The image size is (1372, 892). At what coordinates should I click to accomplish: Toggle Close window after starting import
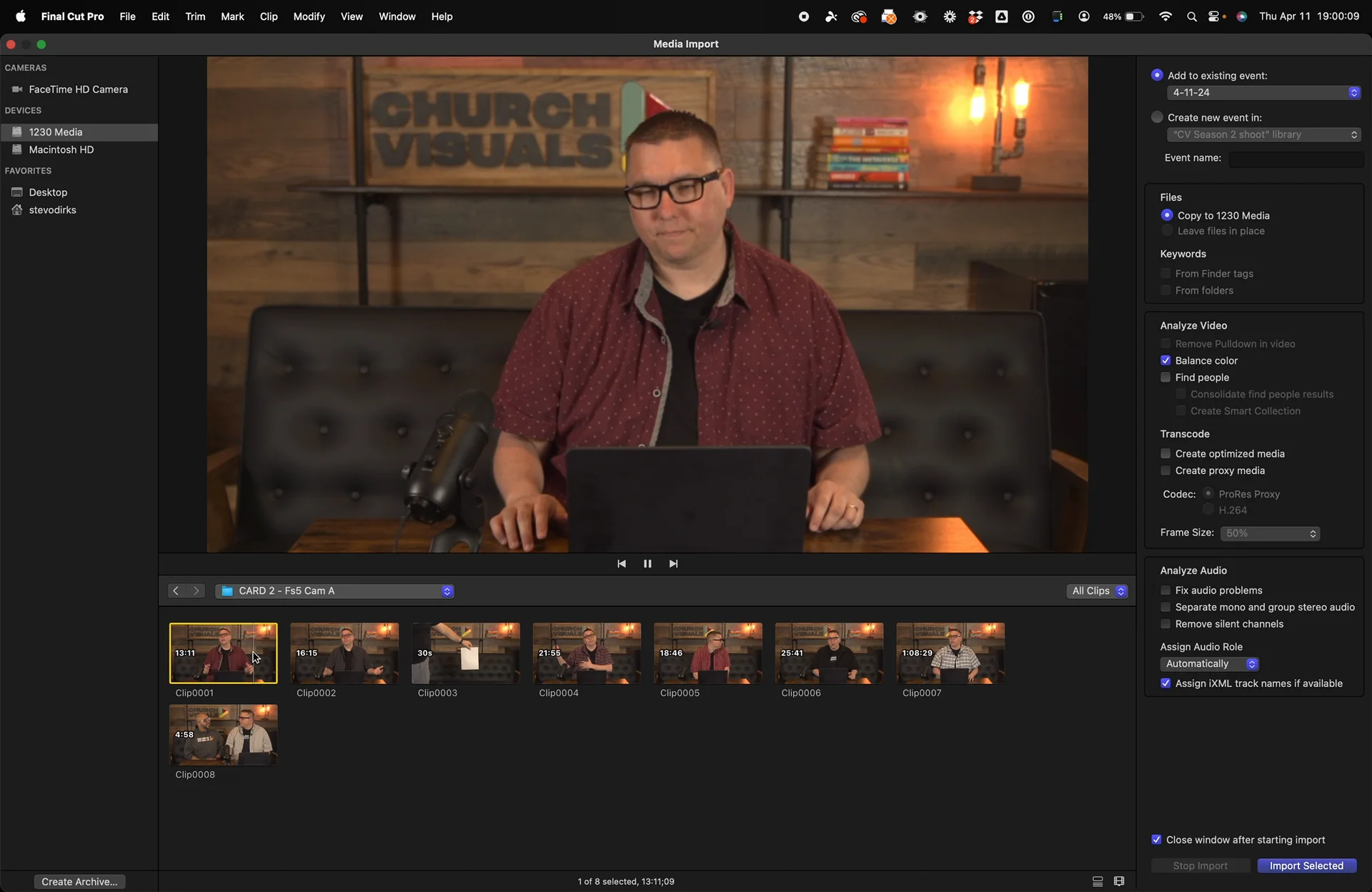pos(1156,840)
